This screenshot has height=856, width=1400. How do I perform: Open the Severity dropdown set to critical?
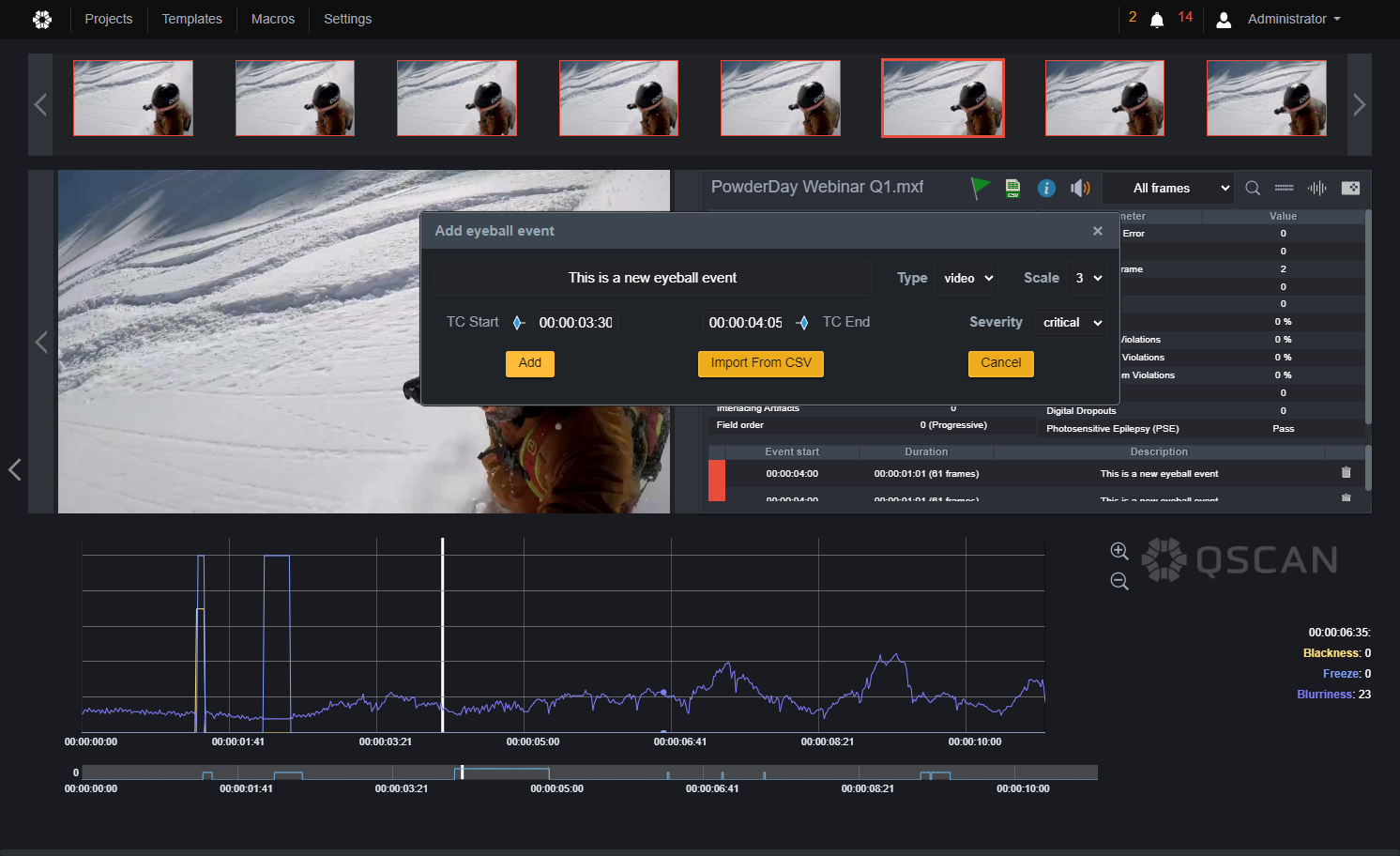(1070, 323)
